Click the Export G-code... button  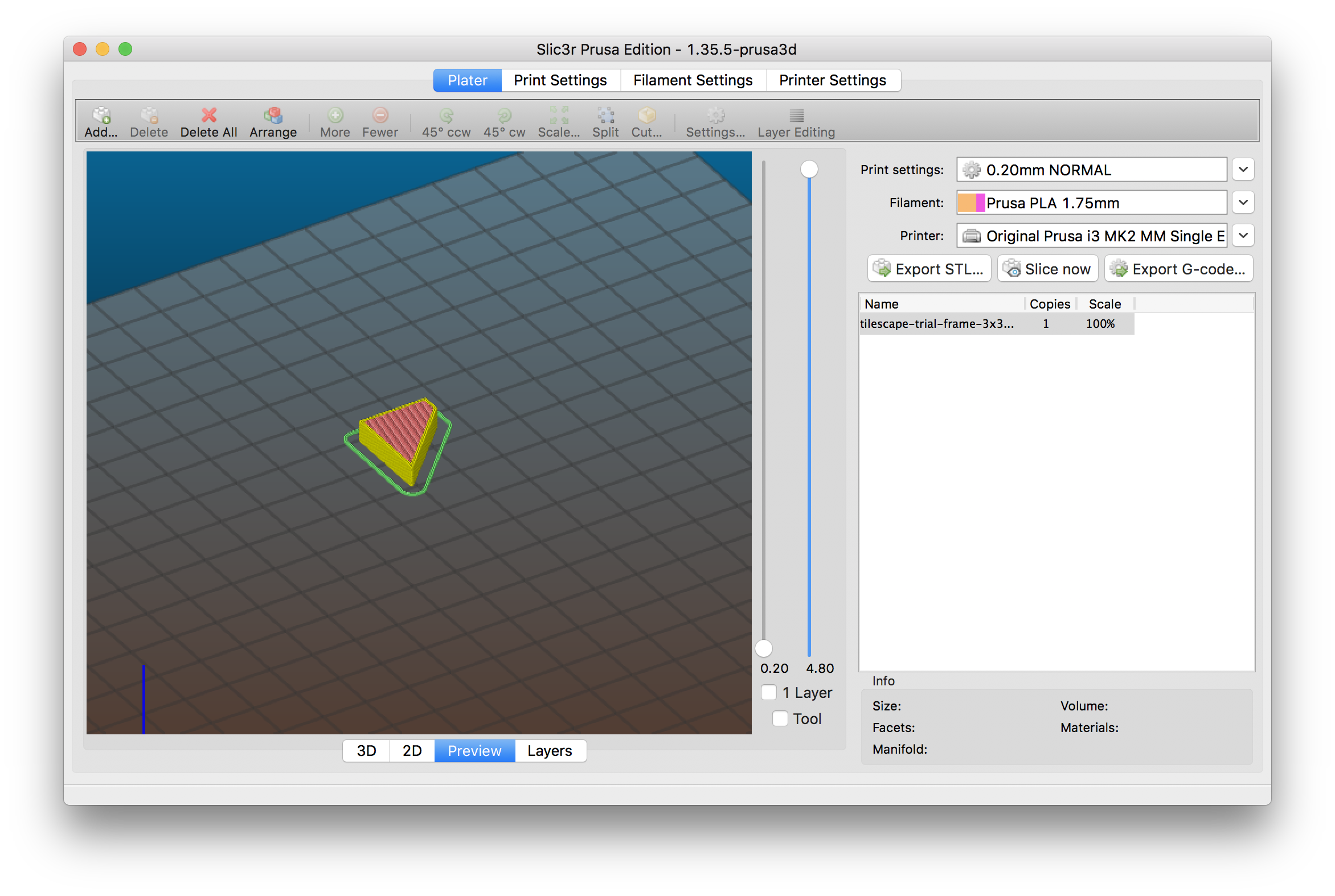pos(1179,269)
